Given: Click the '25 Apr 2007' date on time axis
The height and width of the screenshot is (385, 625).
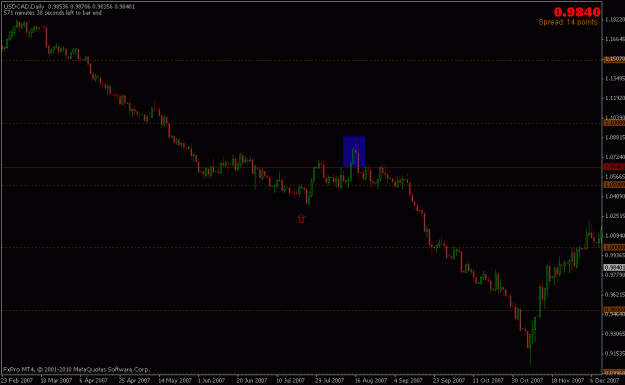Looking at the screenshot, I should (134, 381).
